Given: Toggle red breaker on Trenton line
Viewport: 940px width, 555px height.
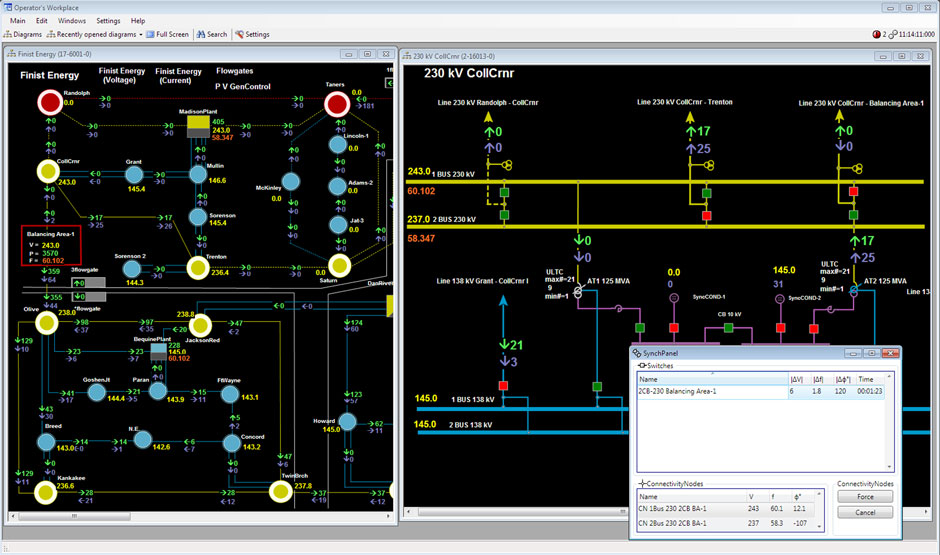Looking at the screenshot, I should coord(706,215).
